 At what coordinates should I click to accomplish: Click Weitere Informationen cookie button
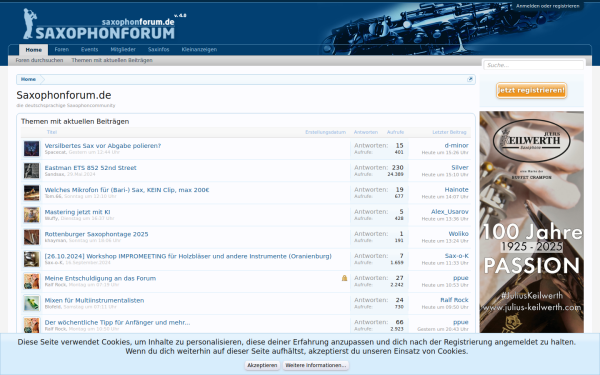pos(316,365)
